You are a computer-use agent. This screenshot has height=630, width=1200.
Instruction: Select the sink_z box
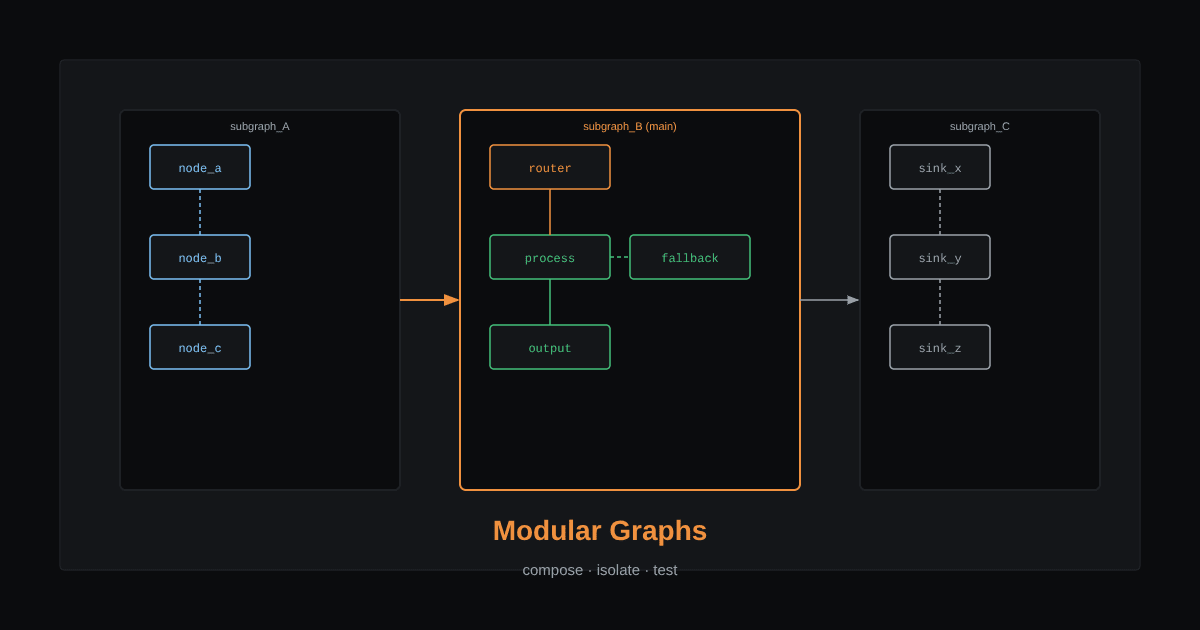tap(940, 347)
